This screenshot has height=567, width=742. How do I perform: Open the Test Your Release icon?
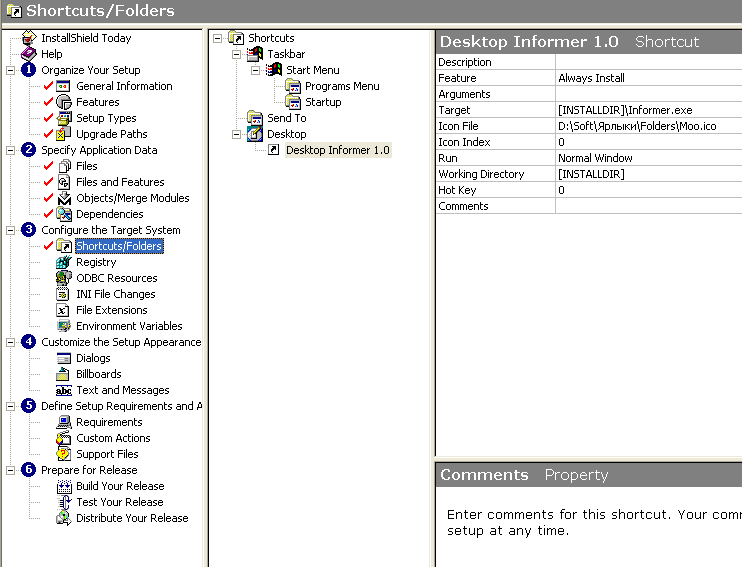pyautogui.click(x=63, y=502)
